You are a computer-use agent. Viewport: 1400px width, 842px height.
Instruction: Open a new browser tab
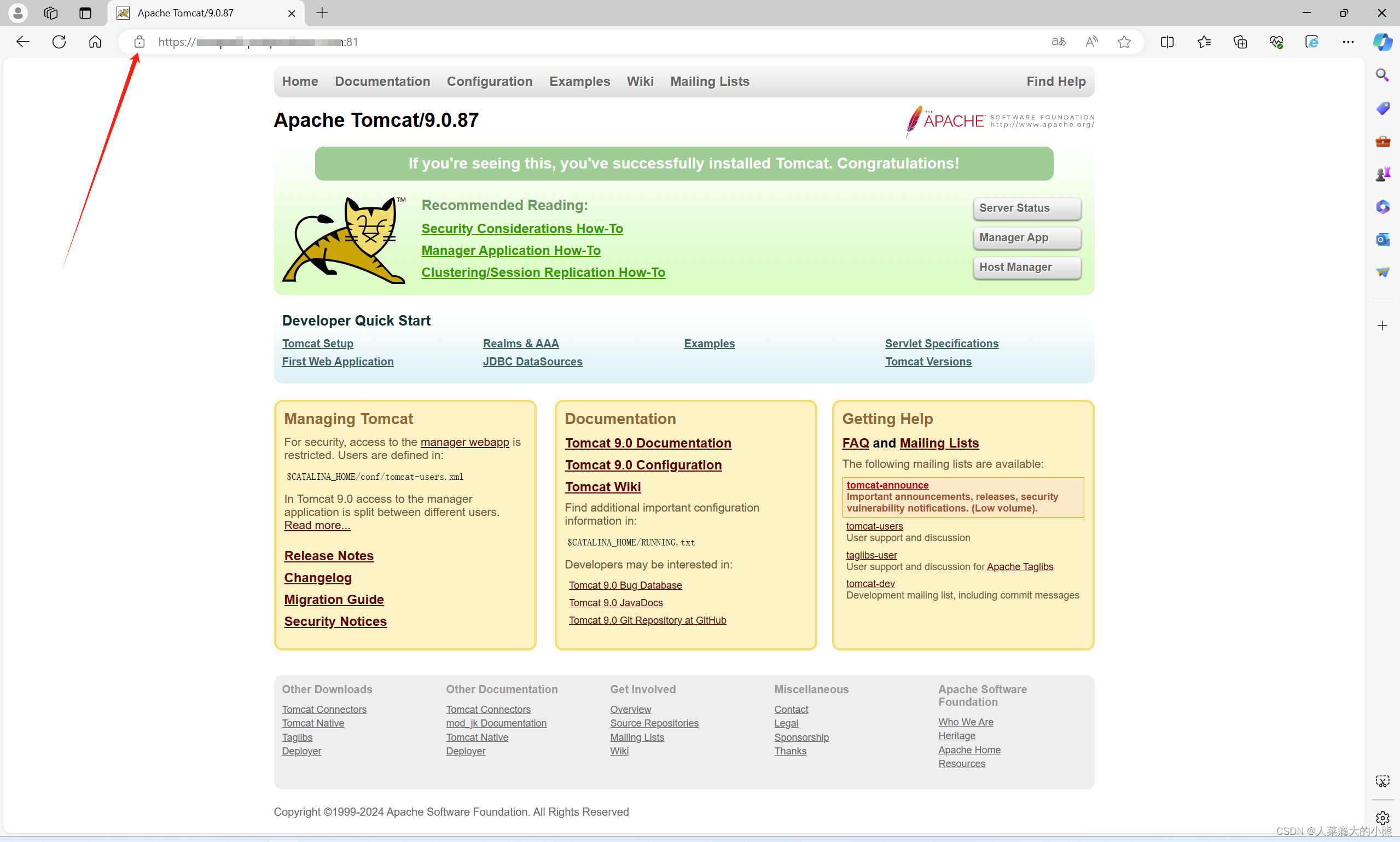(322, 13)
